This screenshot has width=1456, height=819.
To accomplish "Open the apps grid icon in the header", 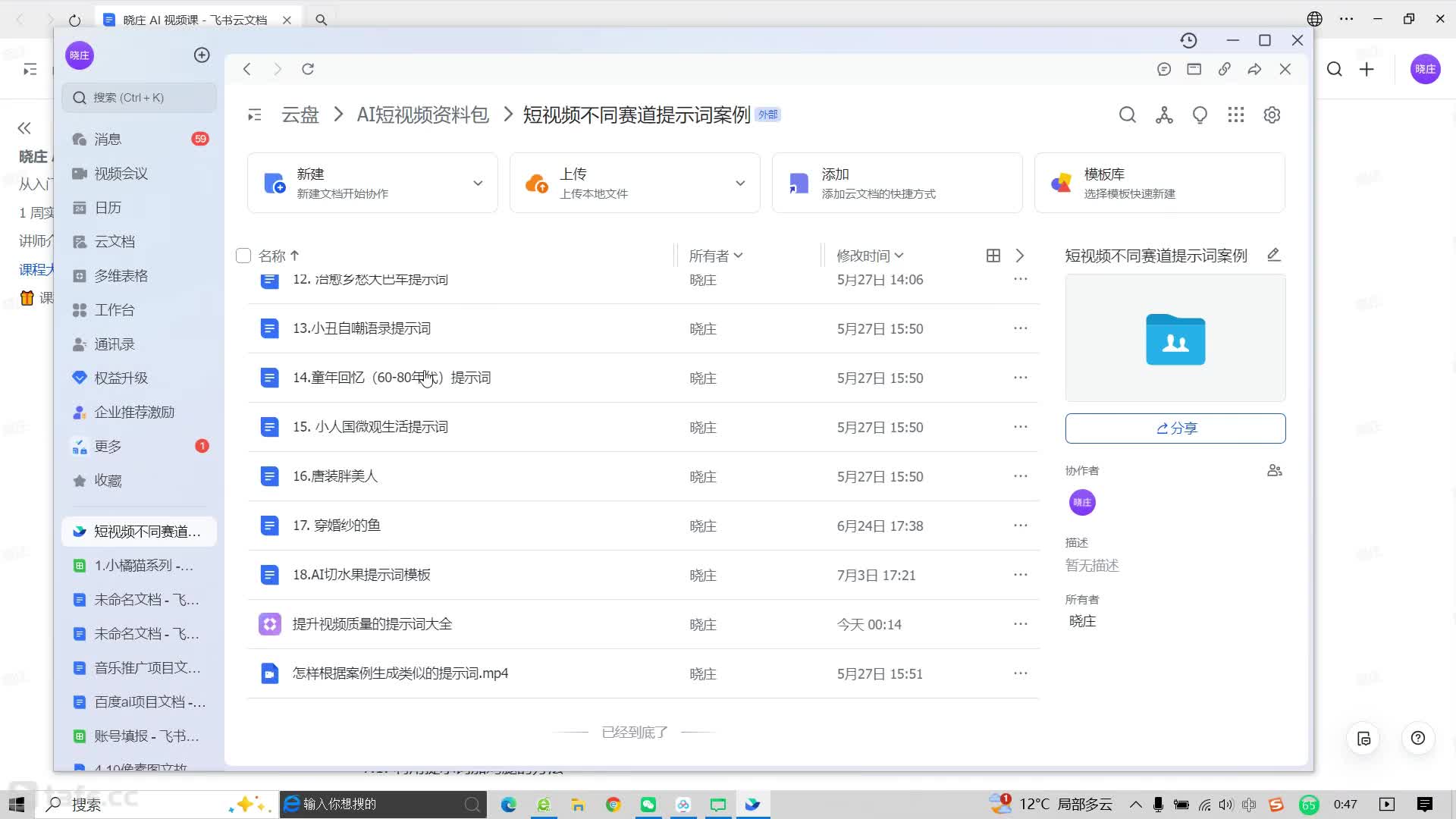I will point(1236,115).
